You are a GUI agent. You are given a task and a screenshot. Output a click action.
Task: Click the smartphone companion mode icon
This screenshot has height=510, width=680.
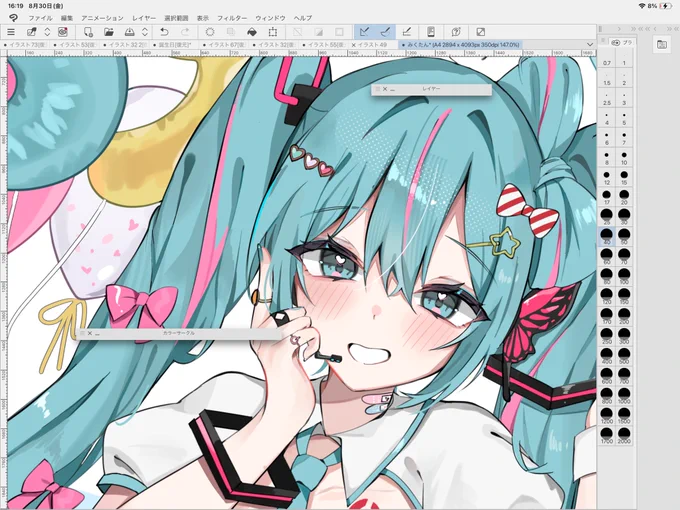[431, 32]
